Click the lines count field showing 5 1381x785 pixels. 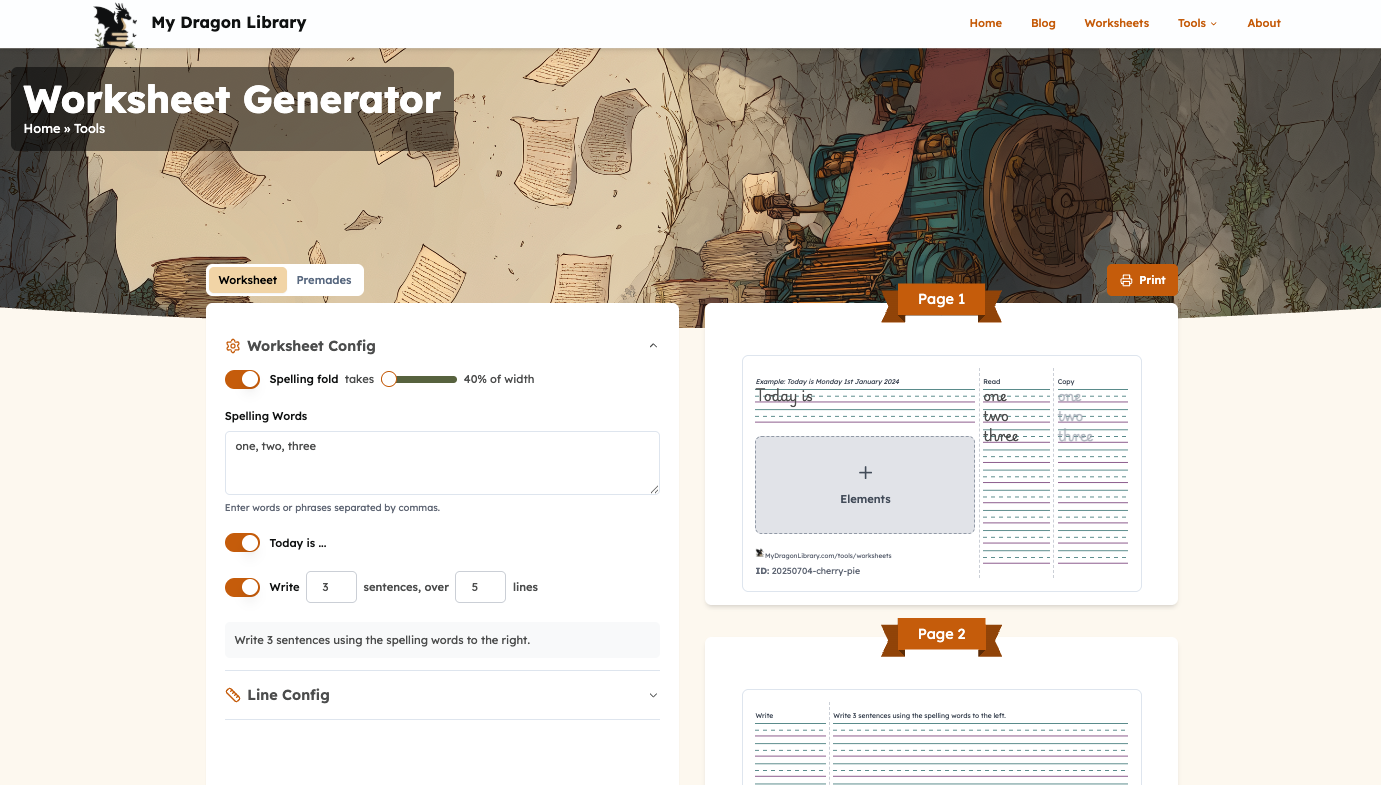tap(480, 587)
